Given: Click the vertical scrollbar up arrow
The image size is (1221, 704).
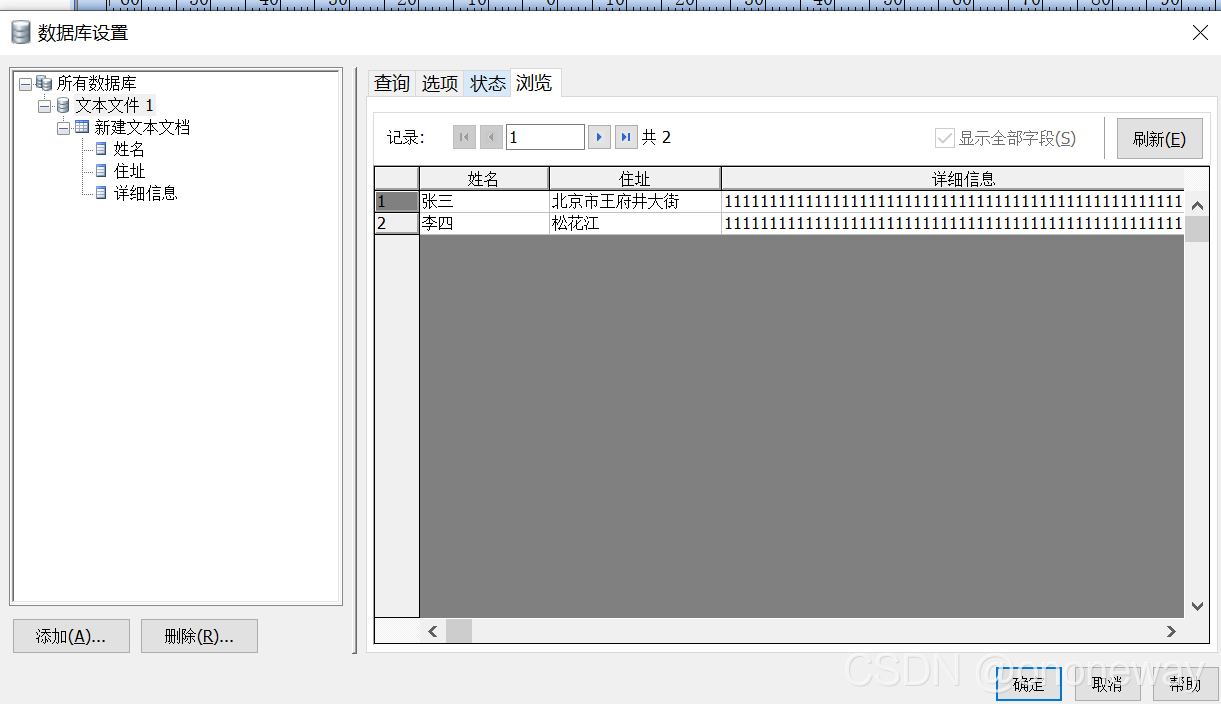Looking at the screenshot, I should click(1197, 203).
